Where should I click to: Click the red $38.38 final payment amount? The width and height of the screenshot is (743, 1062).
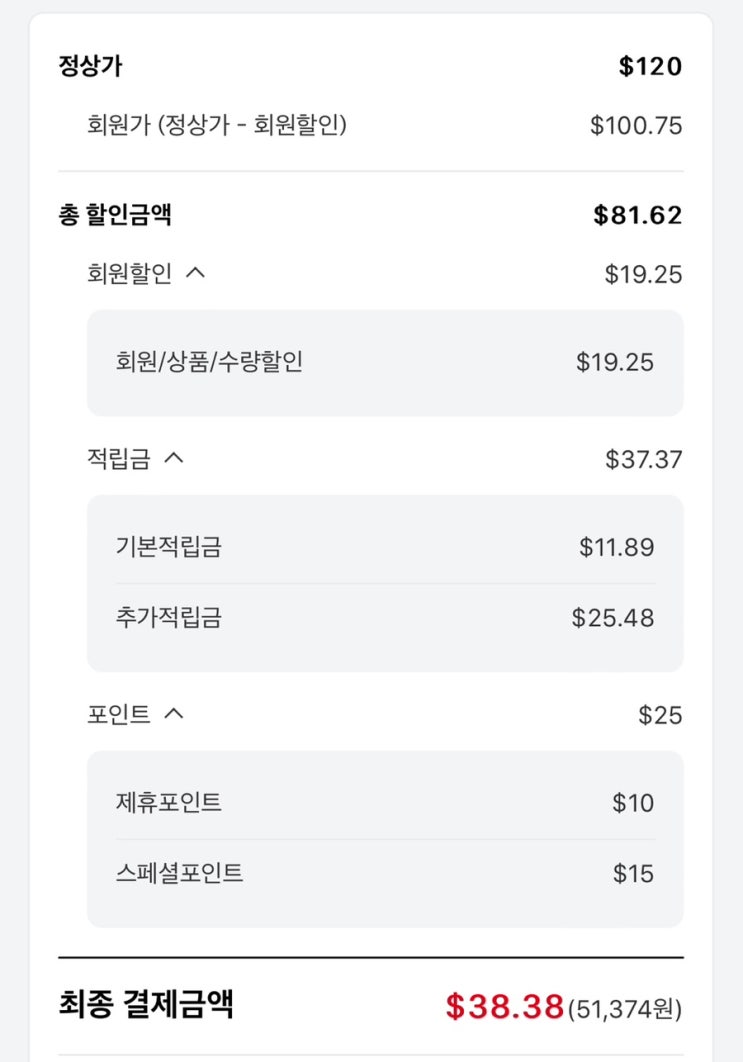[505, 1006]
